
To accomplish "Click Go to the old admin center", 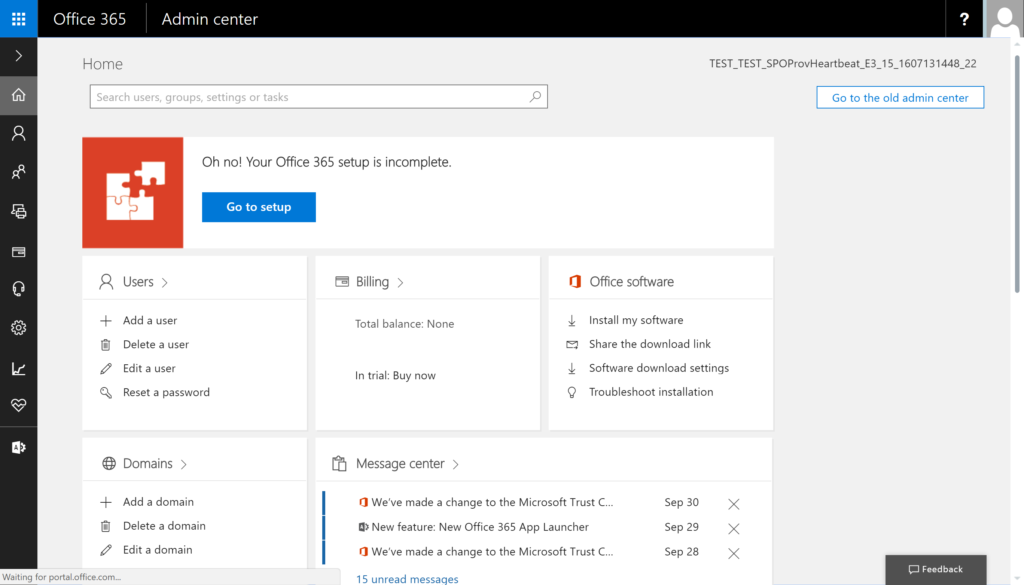I will pyautogui.click(x=900, y=97).
